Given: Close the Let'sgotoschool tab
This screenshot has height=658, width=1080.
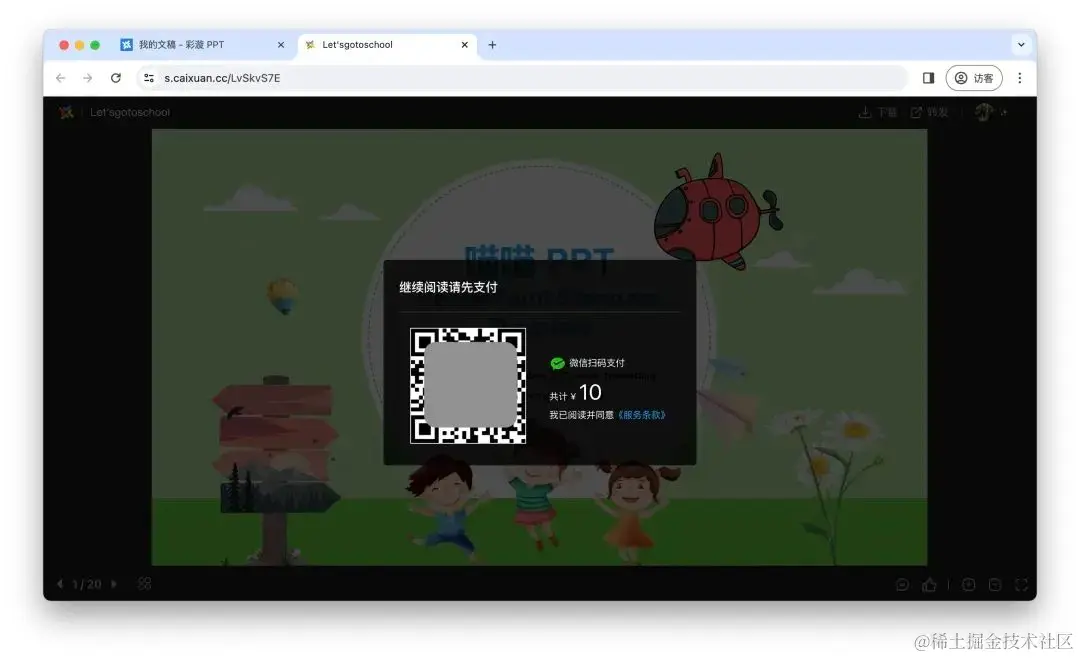Looking at the screenshot, I should click(465, 45).
